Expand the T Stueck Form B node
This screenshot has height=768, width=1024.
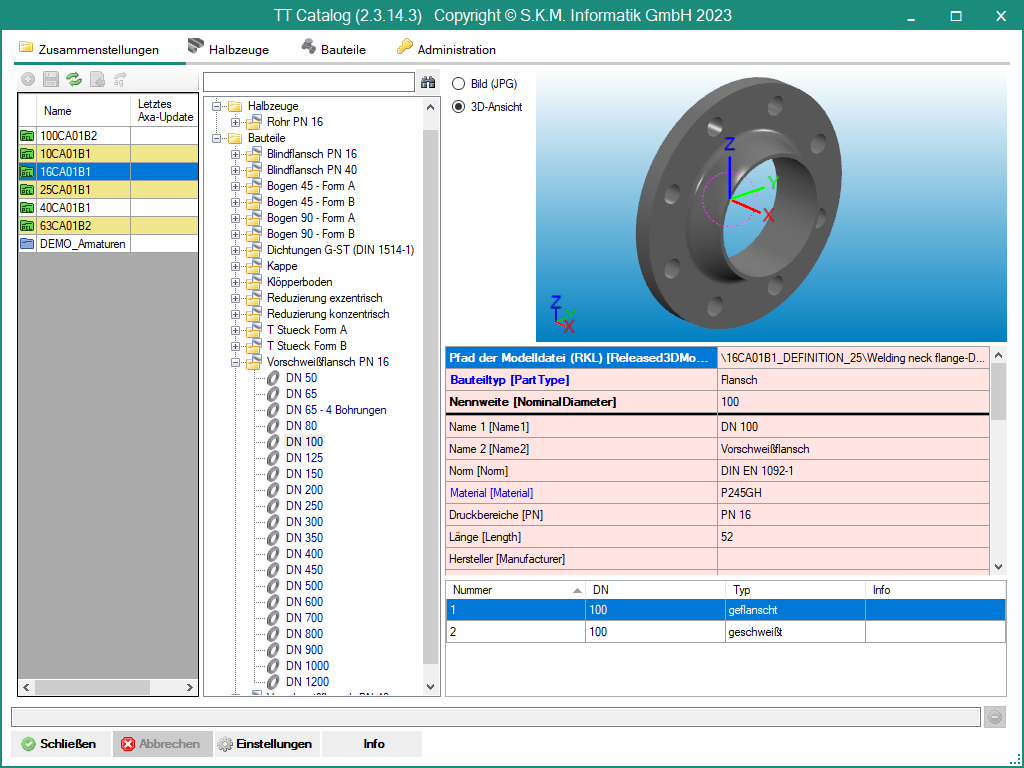[236, 346]
